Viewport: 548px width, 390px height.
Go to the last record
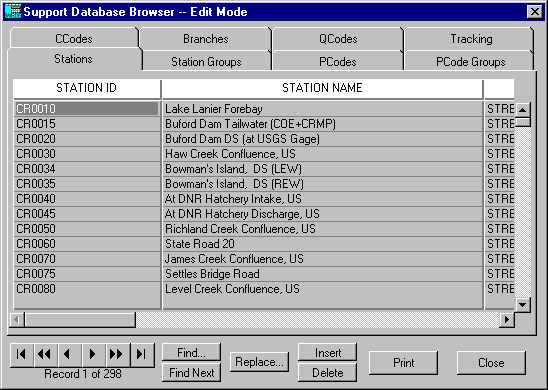point(142,354)
